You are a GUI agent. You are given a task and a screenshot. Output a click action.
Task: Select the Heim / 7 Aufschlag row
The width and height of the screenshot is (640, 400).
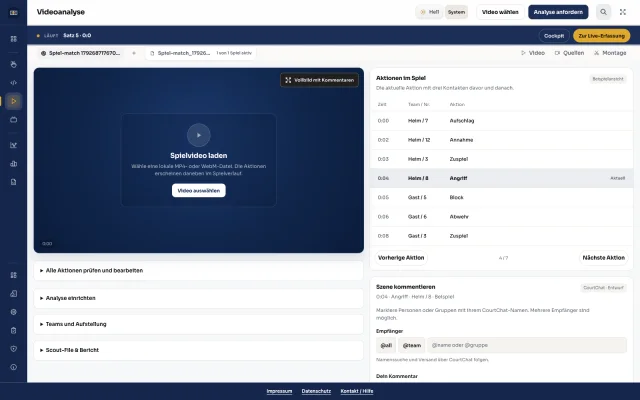(x=501, y=121)
